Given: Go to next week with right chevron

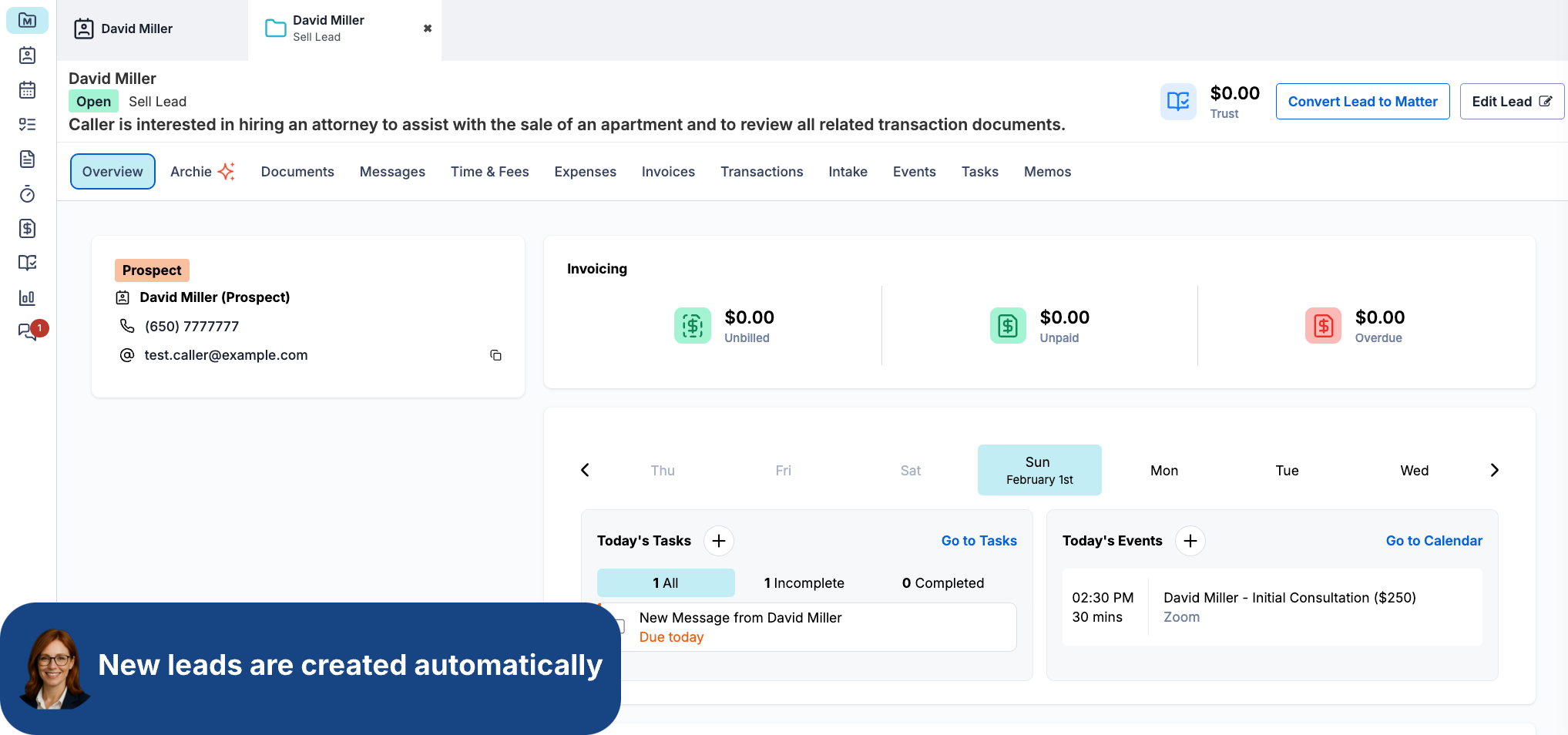Looking at the screenshot, I should coord(1494,470).
